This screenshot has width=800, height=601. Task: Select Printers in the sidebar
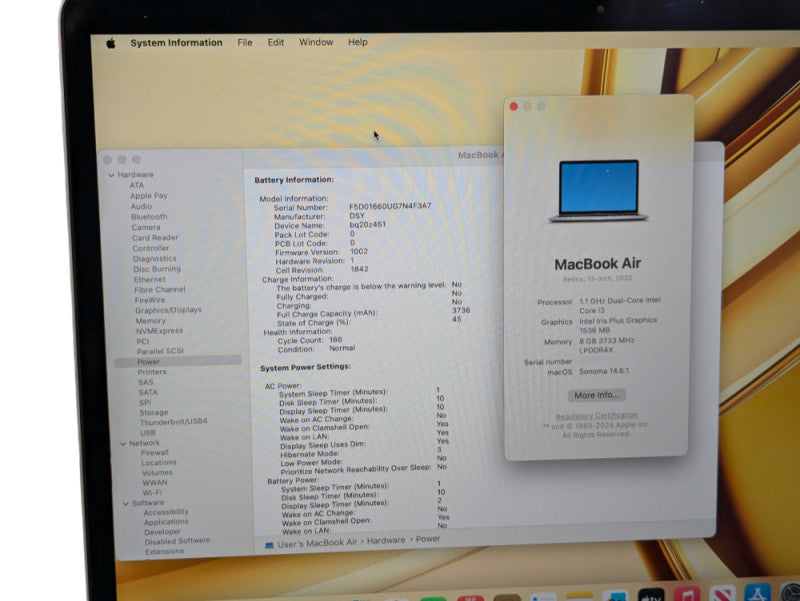pos(152,372)
